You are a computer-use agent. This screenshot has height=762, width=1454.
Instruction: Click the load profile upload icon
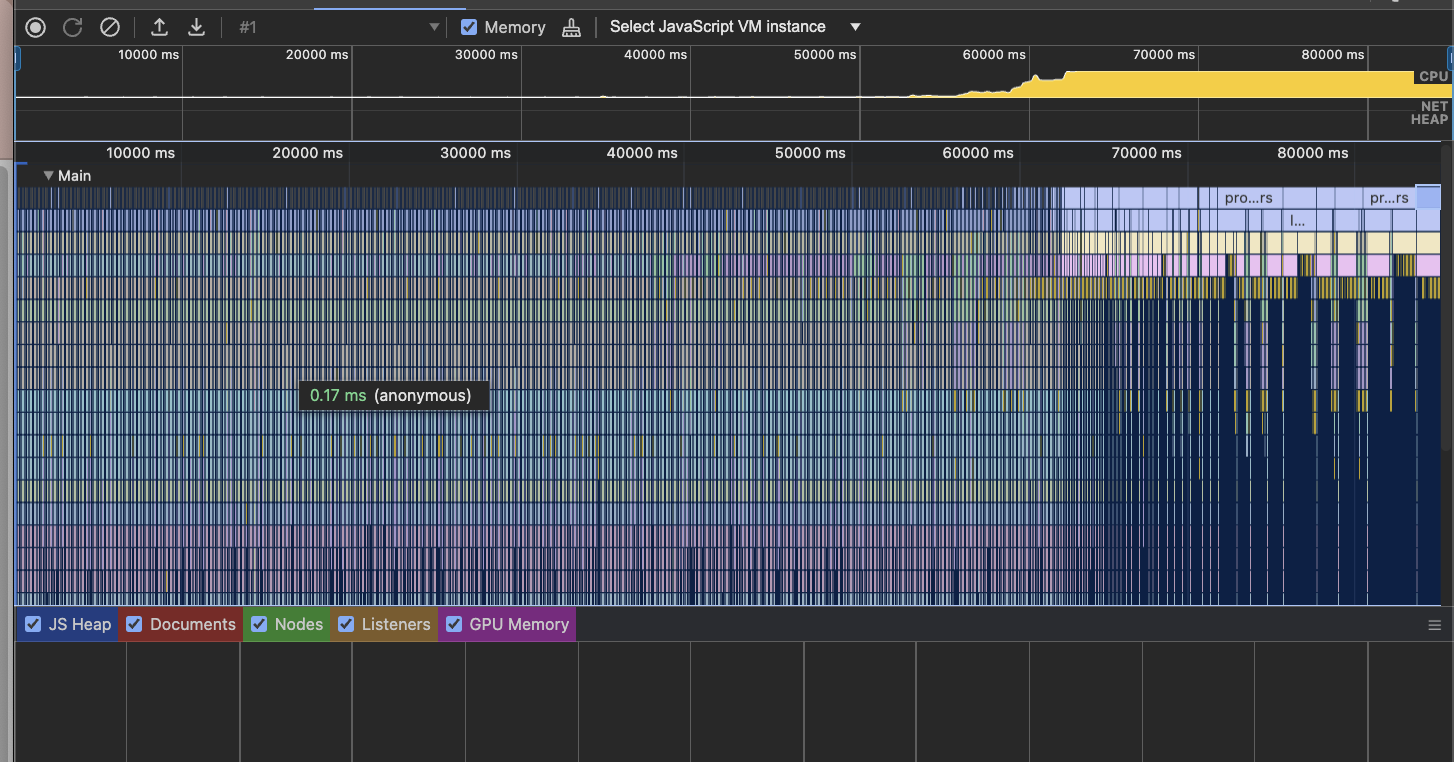[x=159, y=27]
